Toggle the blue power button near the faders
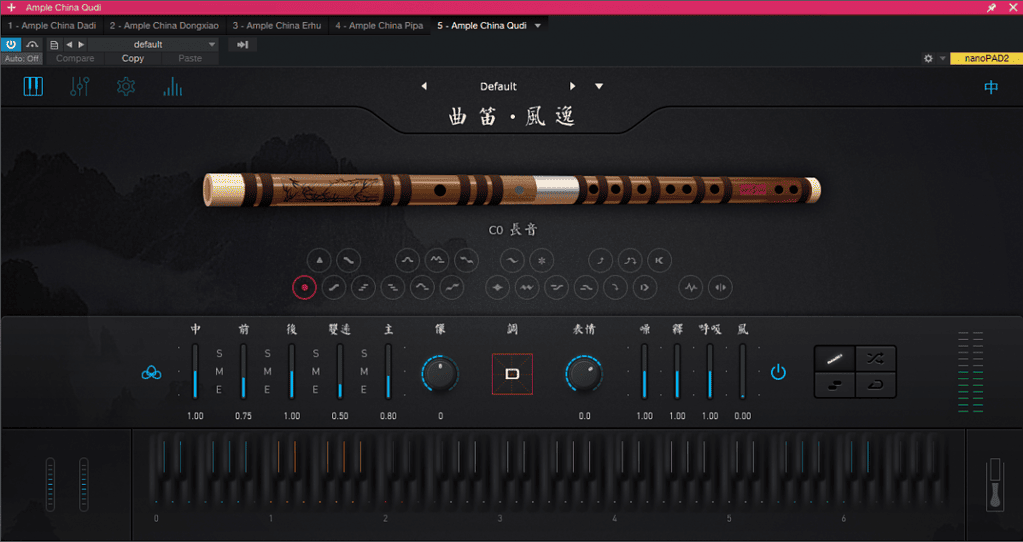1023x542 pixels. tap(778, 372)
